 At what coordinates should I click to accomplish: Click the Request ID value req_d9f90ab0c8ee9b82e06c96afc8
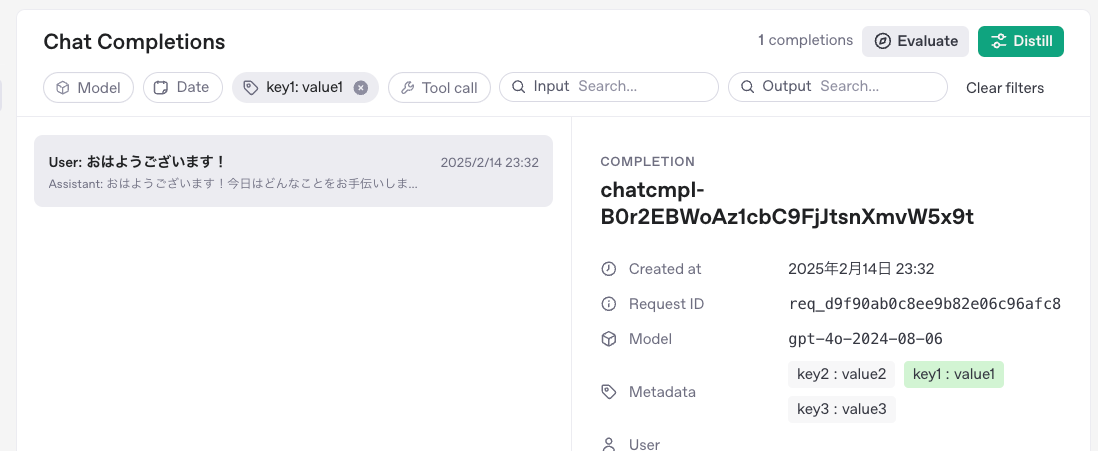point(924,304)
